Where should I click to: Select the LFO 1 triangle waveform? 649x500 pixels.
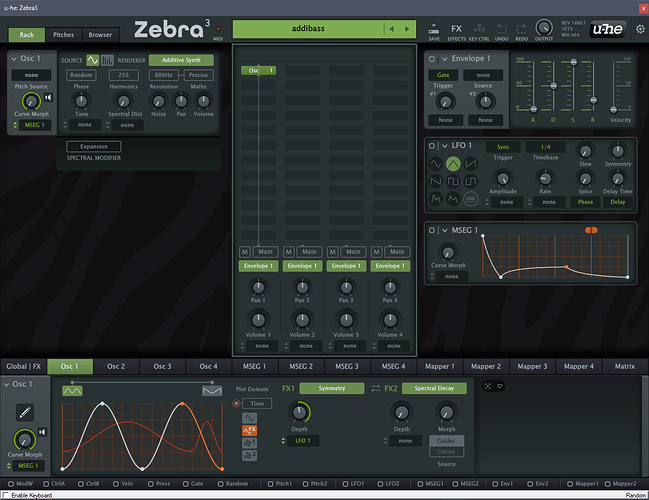453,164
